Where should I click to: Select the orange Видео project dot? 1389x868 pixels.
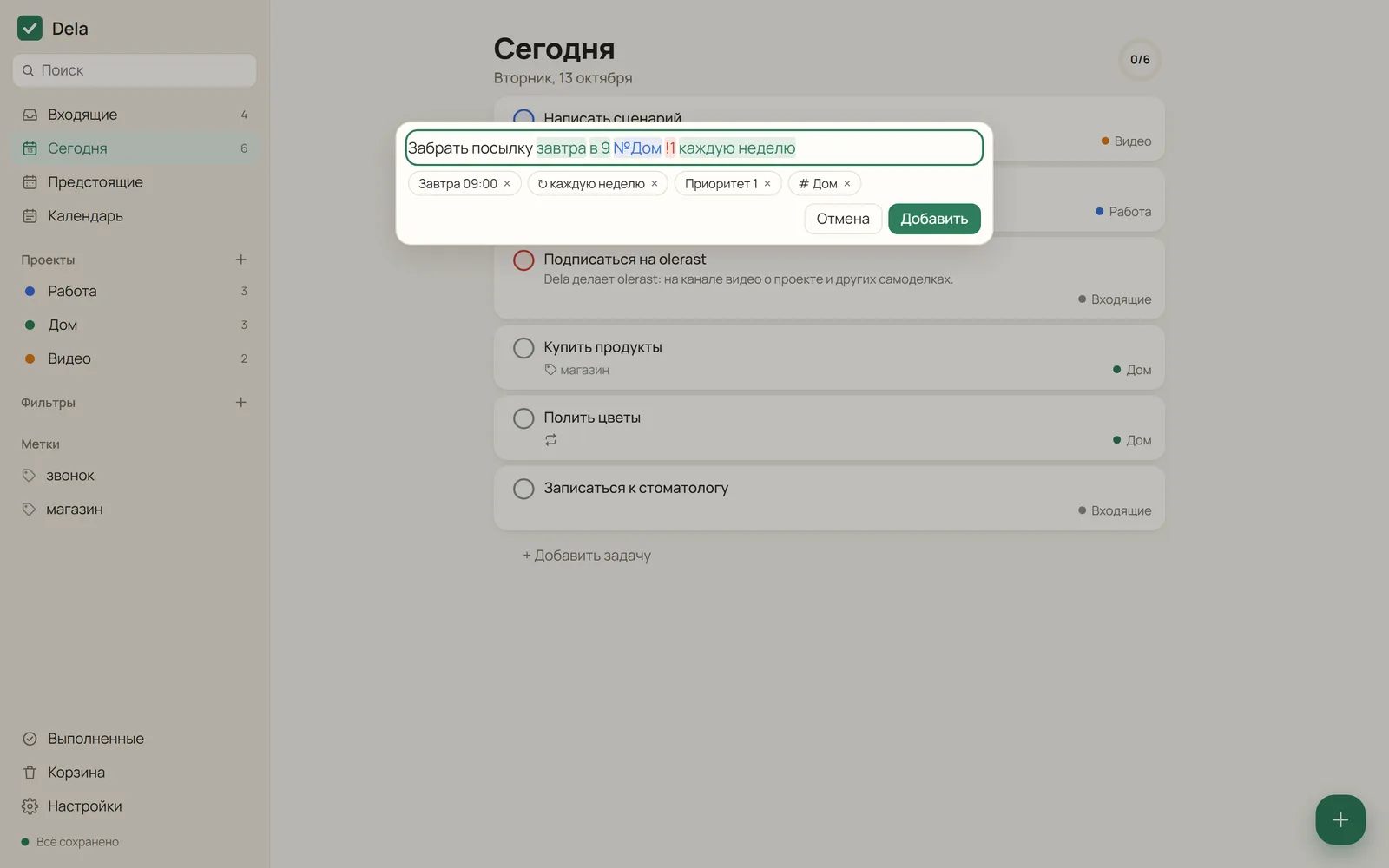tap(30, 358)
